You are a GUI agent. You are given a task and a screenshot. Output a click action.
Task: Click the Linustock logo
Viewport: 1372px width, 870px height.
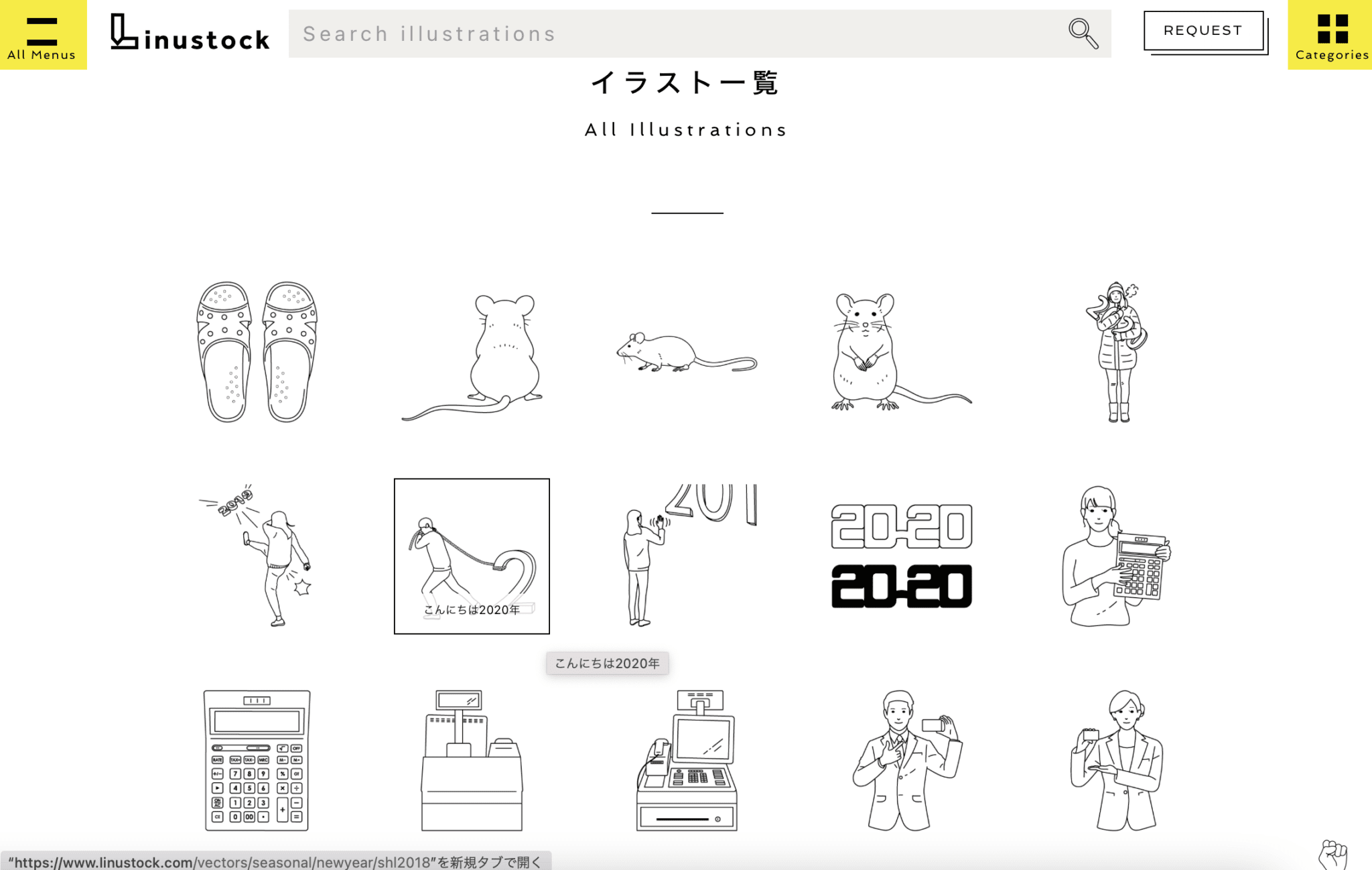click(190, 34)
